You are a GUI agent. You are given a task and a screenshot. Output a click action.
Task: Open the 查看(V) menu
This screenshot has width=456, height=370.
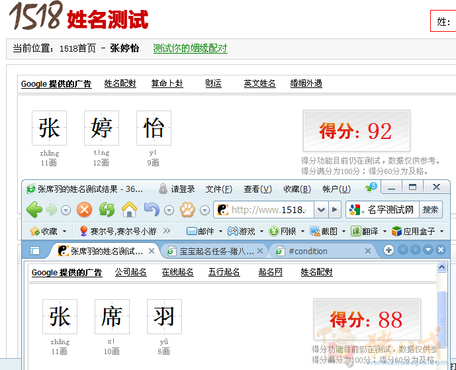pyautogui.click(x=258, y=189)
